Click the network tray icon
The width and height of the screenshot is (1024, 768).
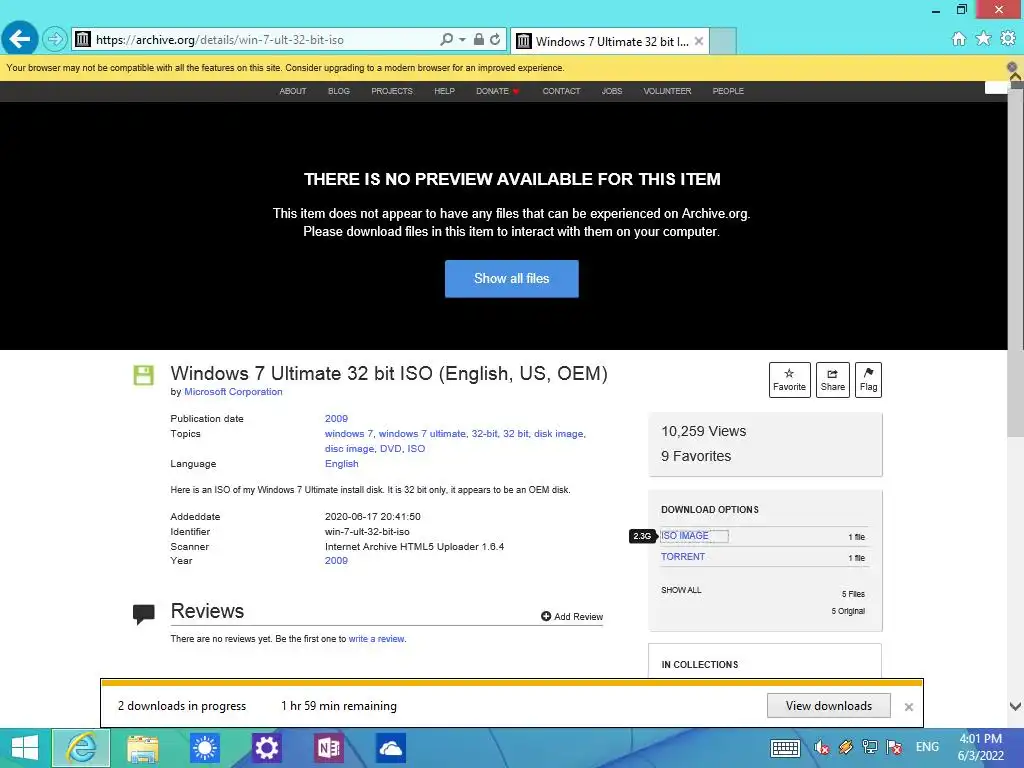870,747
